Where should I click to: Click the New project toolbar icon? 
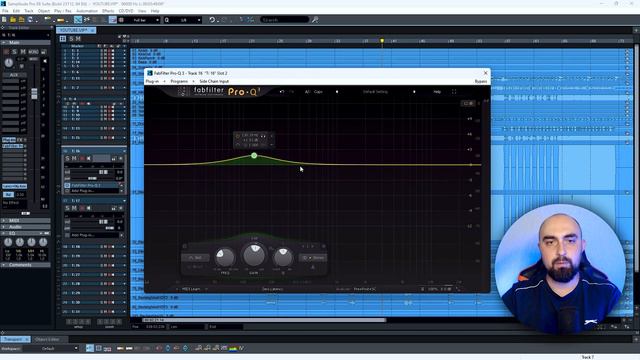(x=4, y=20)
